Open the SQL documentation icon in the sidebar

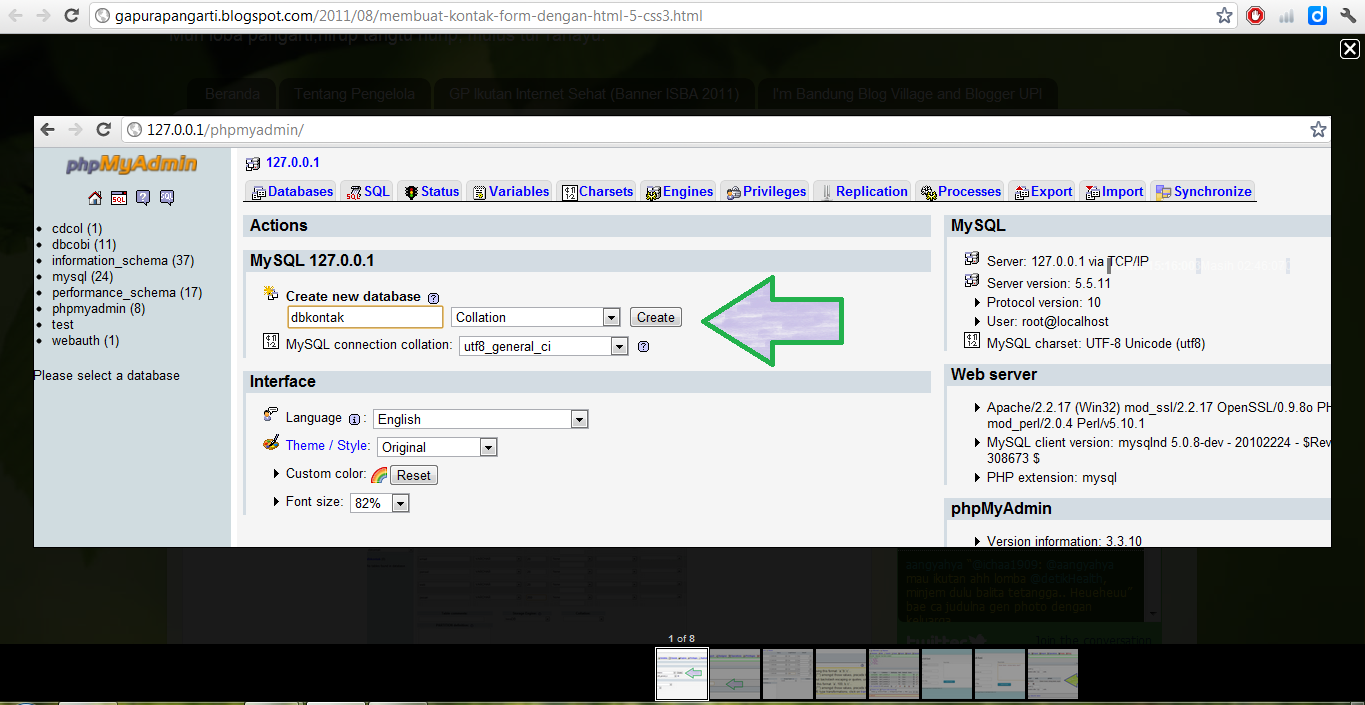tap(167, 198)
